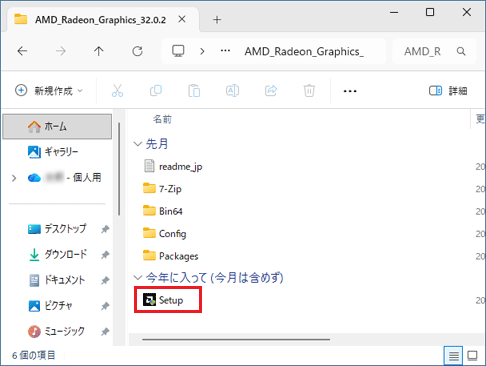Go up one folder level

[x=98, y=51]
